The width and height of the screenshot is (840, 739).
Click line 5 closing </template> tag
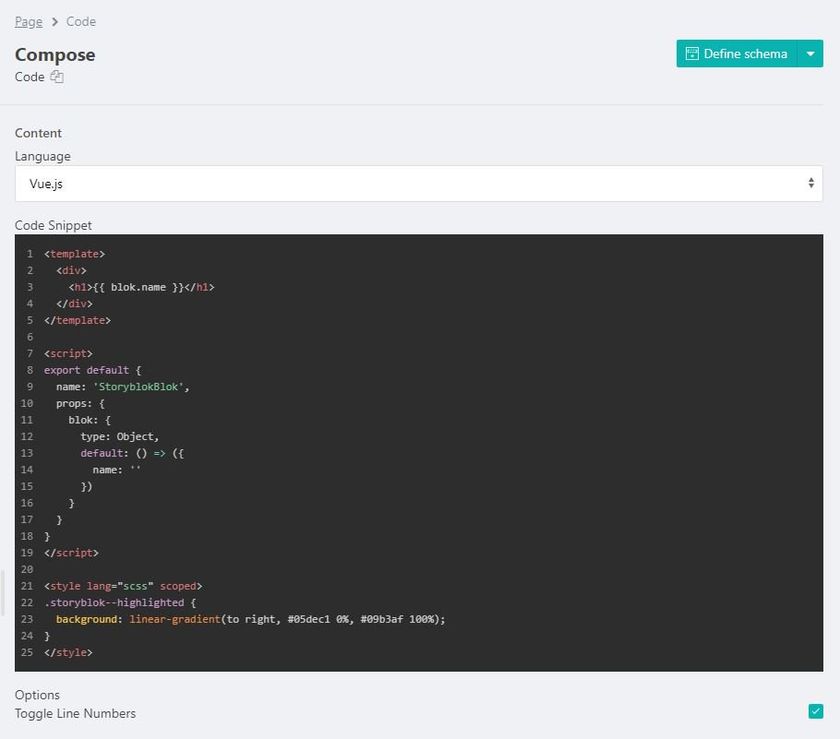click(x=78, y=320)
